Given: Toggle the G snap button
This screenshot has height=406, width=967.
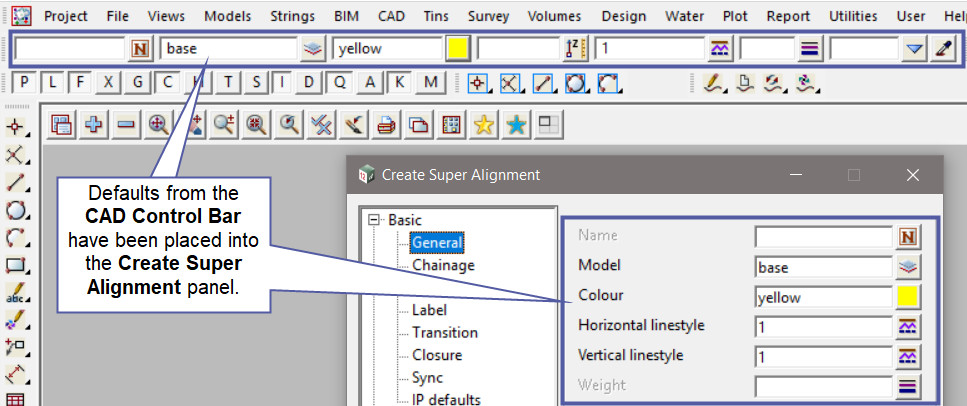Looking at the screenshot, I should 139,83.
